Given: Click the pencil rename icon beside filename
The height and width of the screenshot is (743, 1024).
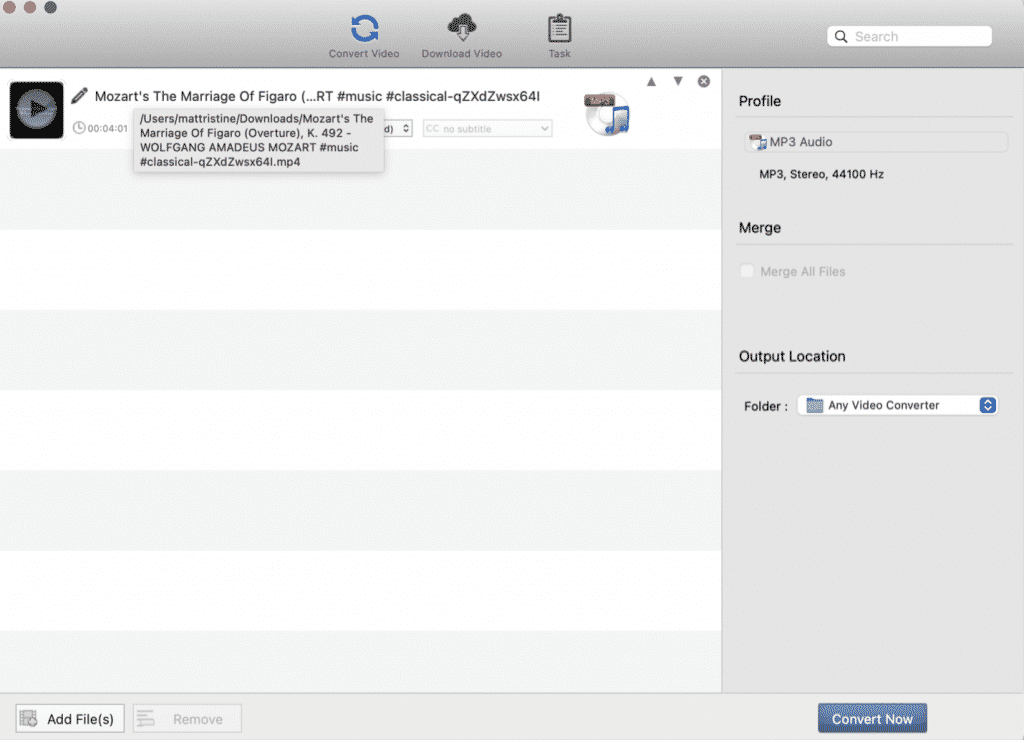Looking at the screenshot, I should pos(79,96).
